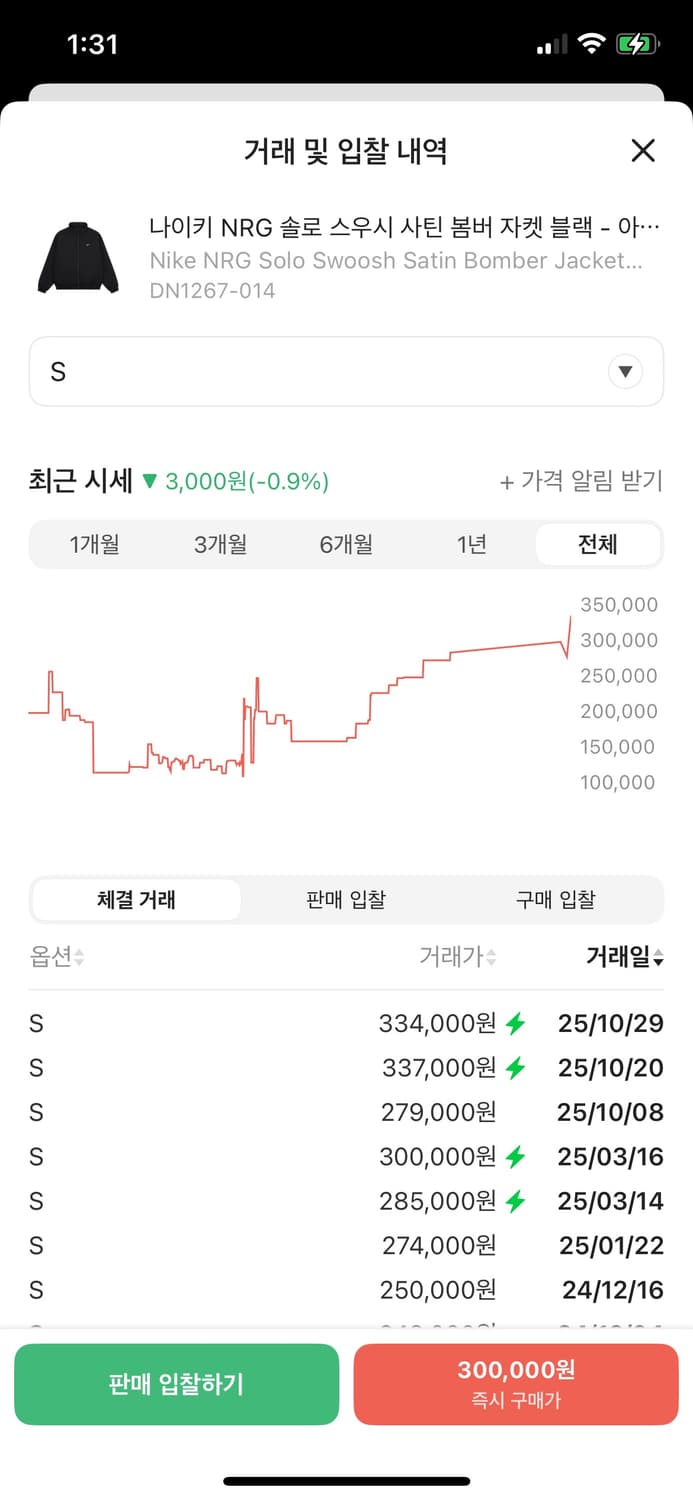Tap the green 판매 입찰하기 button
The image size is (693, 1500).
click(x=176, y=1384)
